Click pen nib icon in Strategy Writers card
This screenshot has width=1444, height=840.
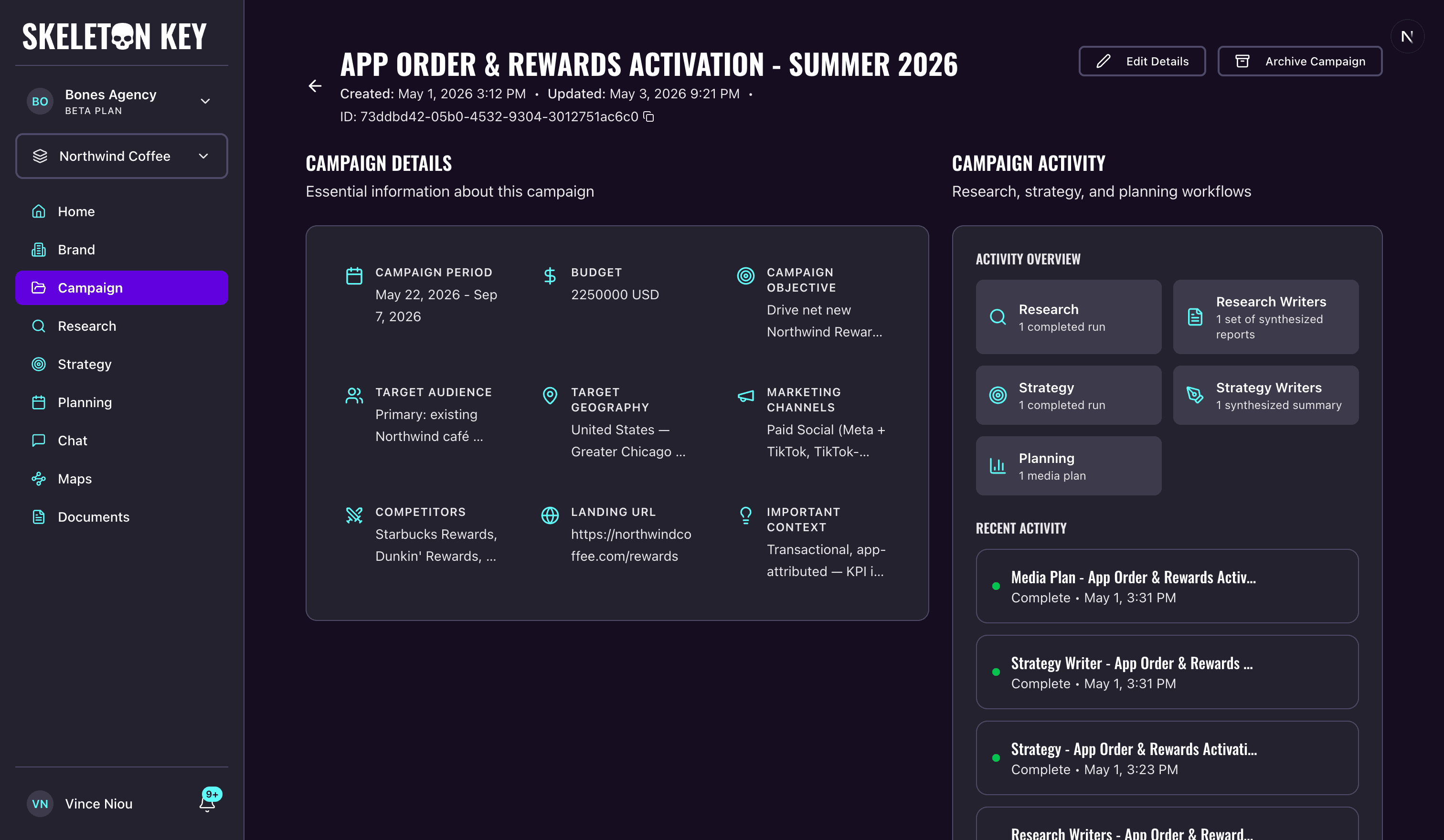[x=1195, y=396]
